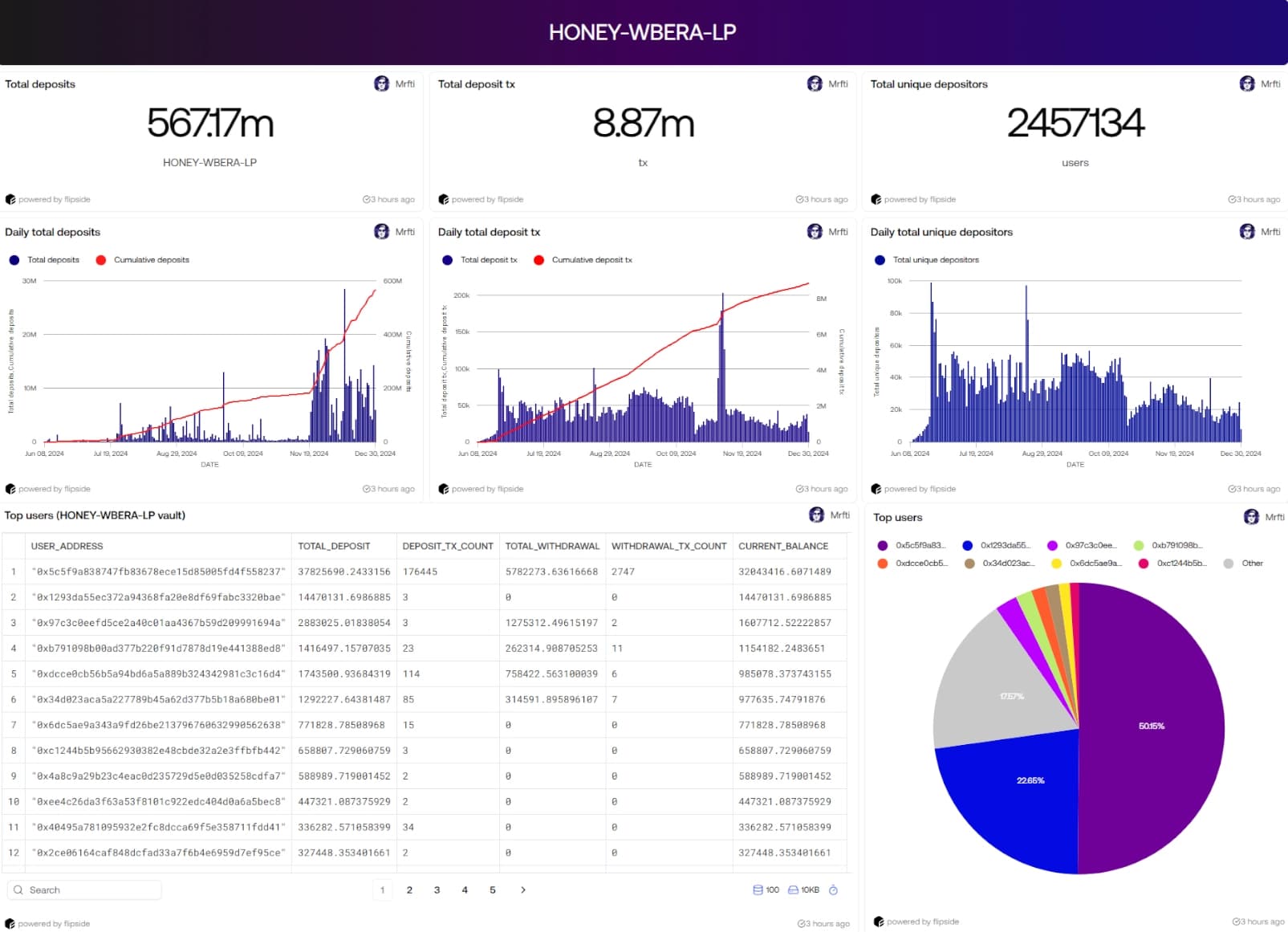The width and height of the screenshot is (1288, 932).
Task: Open Mrfti avatar in Top users pie panel
Action: point(1251,517)
